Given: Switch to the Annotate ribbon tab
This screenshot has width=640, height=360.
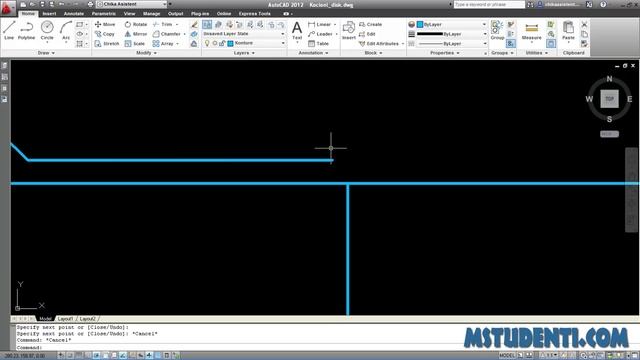Looking at the screenshot, I should click(73, 13).
